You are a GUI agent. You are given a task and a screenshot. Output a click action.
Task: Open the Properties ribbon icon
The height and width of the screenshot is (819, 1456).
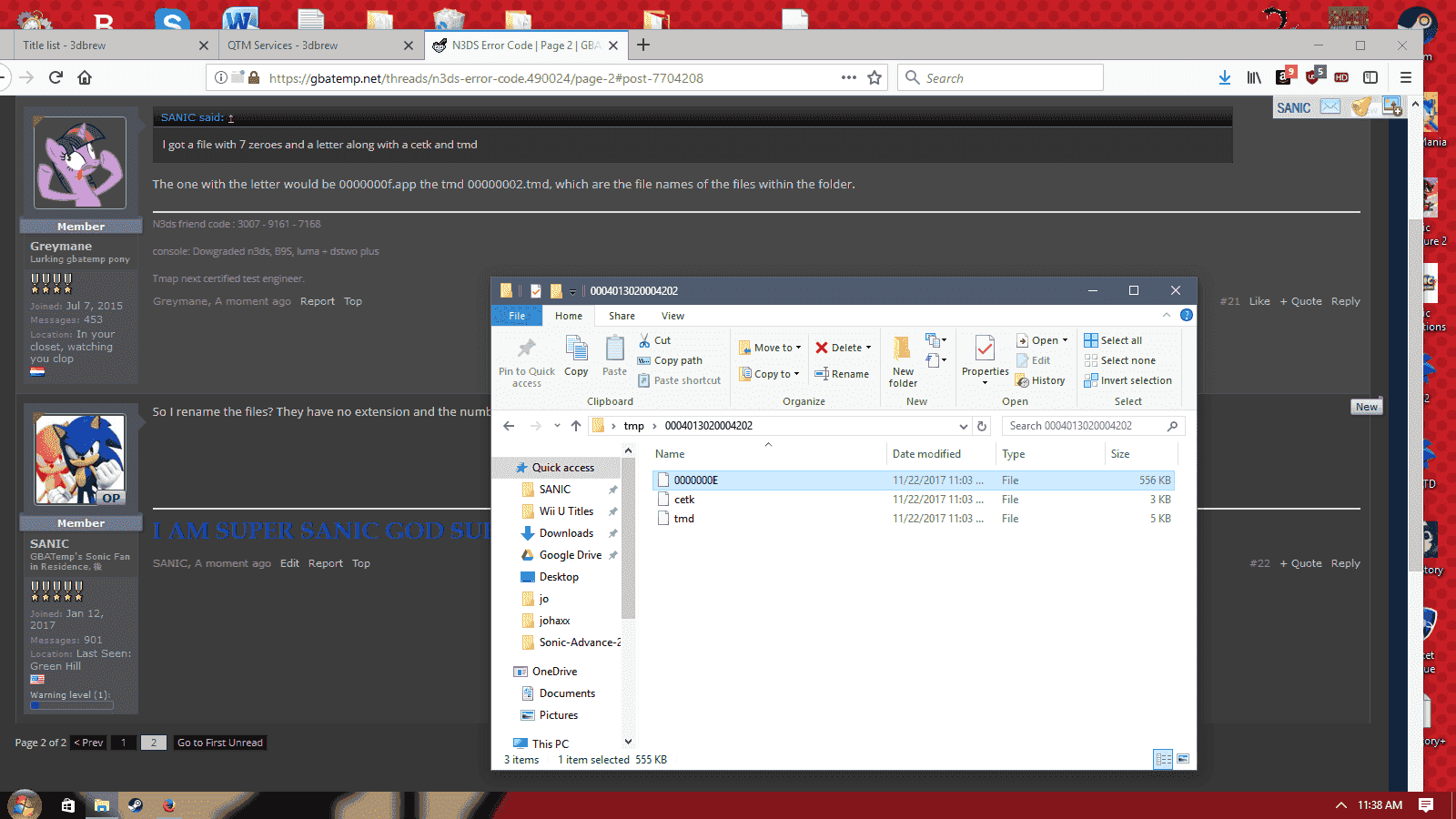click(985, 349)
